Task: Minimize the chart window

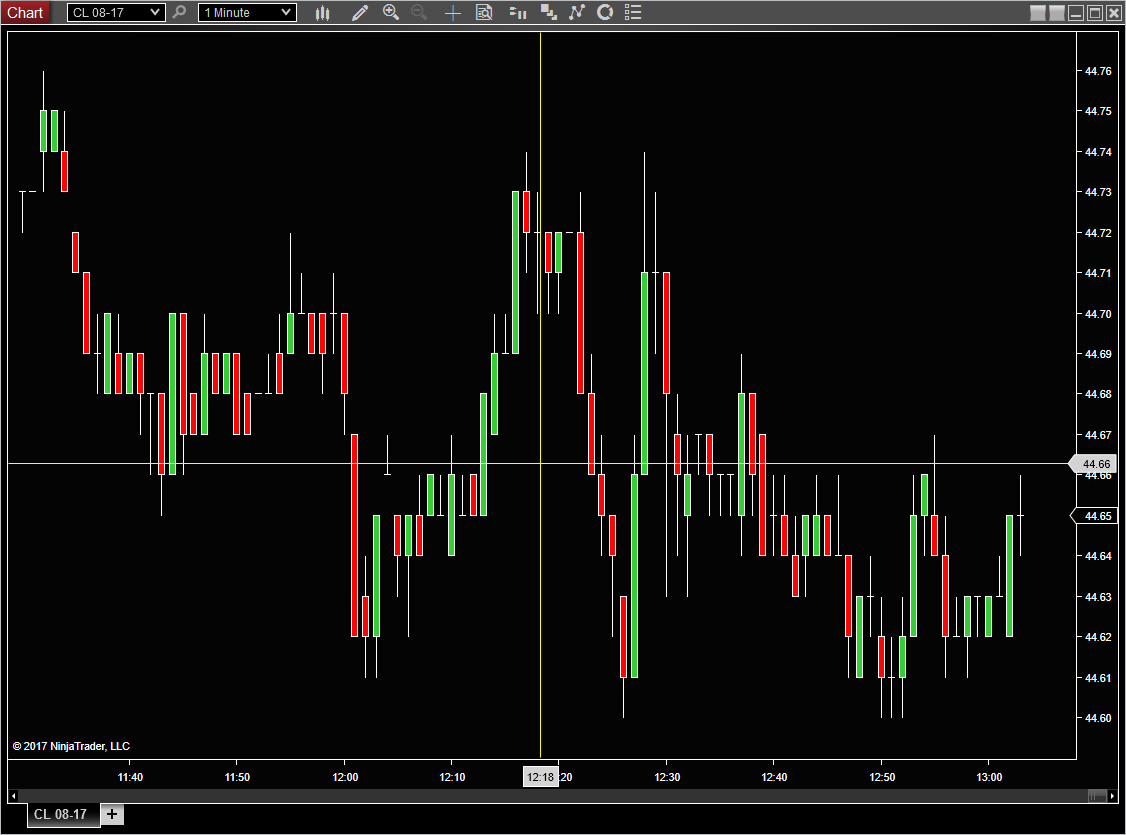Action: pos(1076,13)
